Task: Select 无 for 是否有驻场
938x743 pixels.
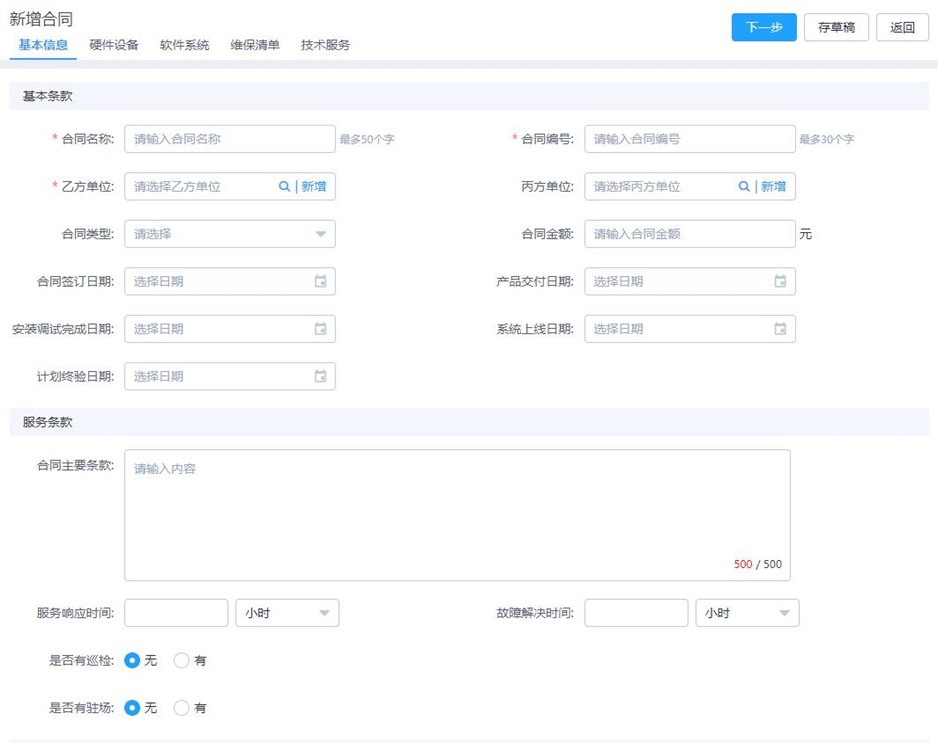Action: point(132,708)
